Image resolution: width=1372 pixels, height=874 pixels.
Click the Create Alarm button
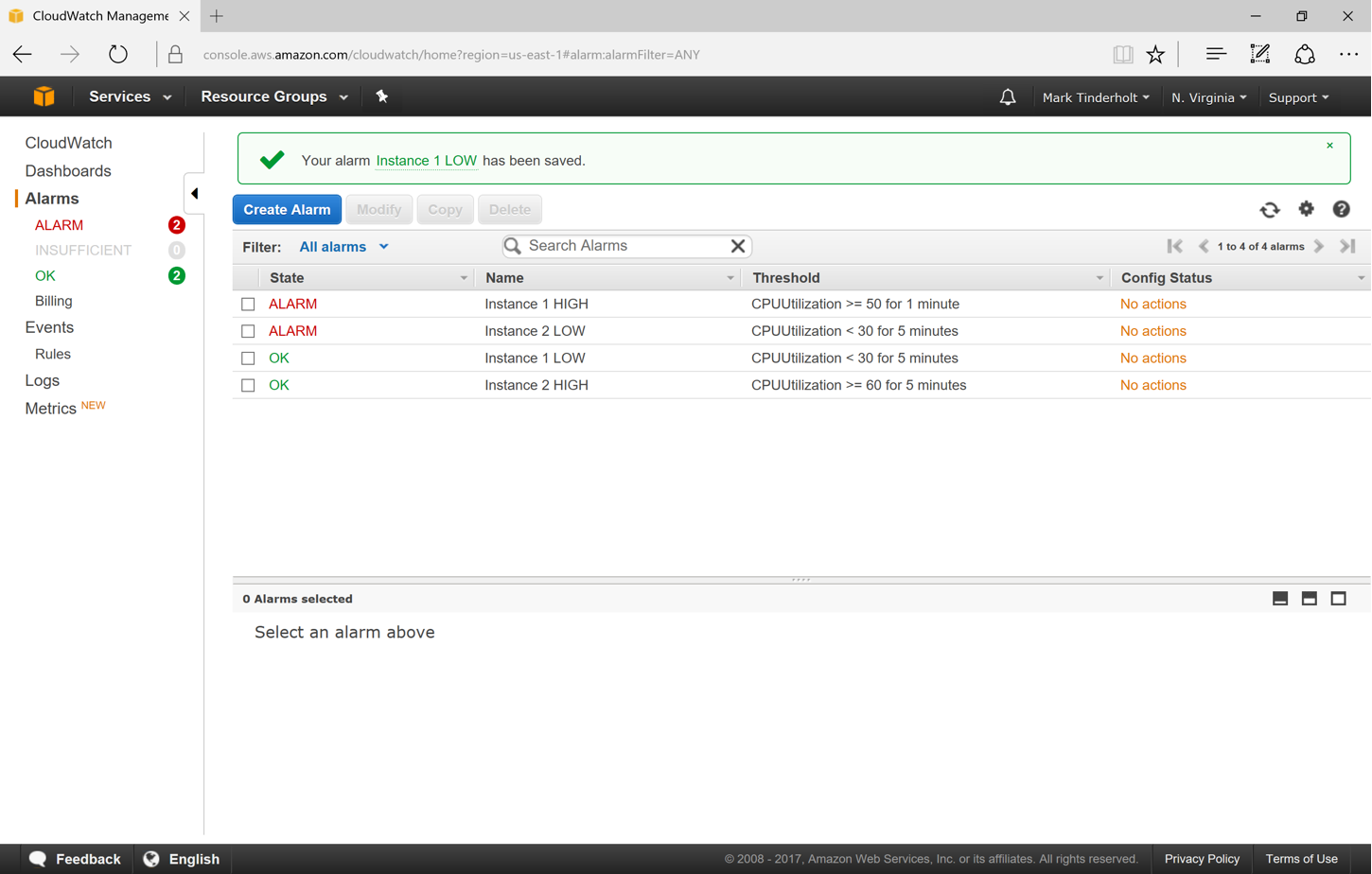point(287,210)
